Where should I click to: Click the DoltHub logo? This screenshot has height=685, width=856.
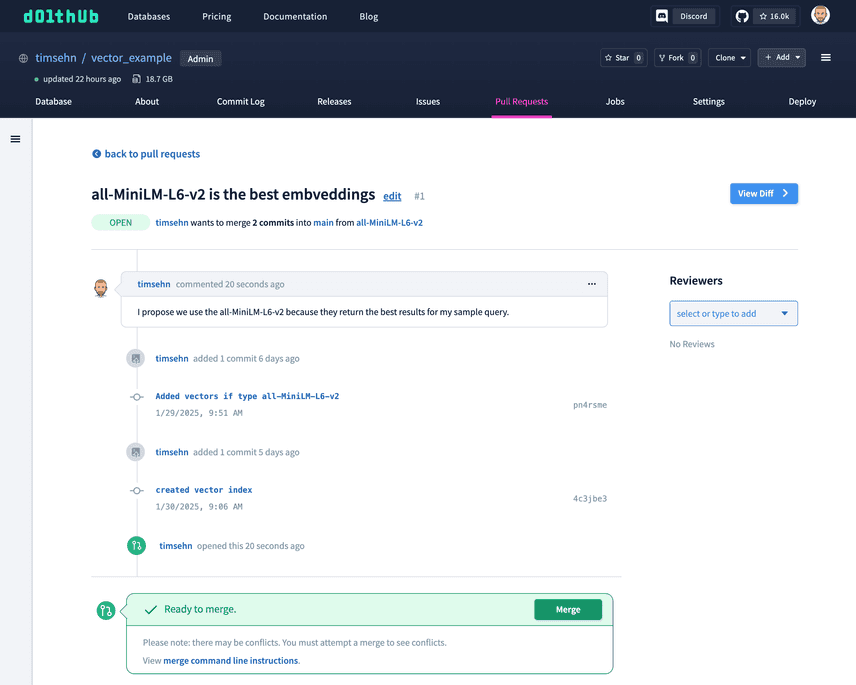point(61,16)
